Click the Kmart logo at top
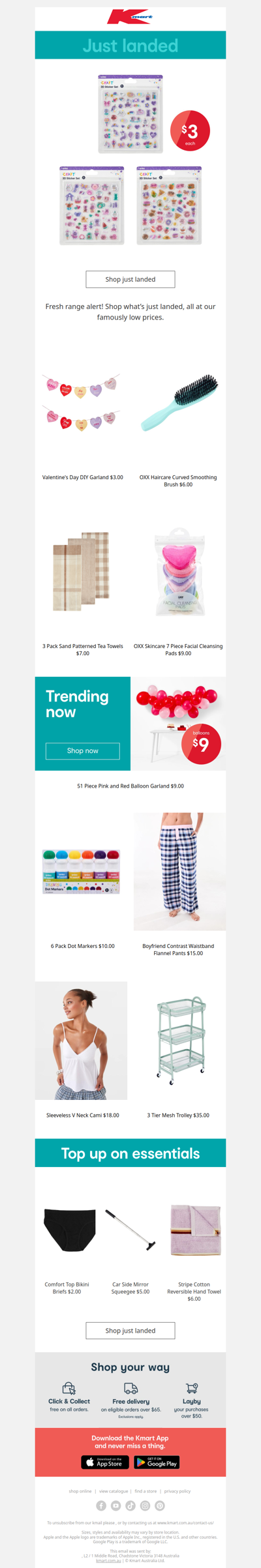Image resolution: width=261 pixels, height=1568 pixels. (130, 16)
